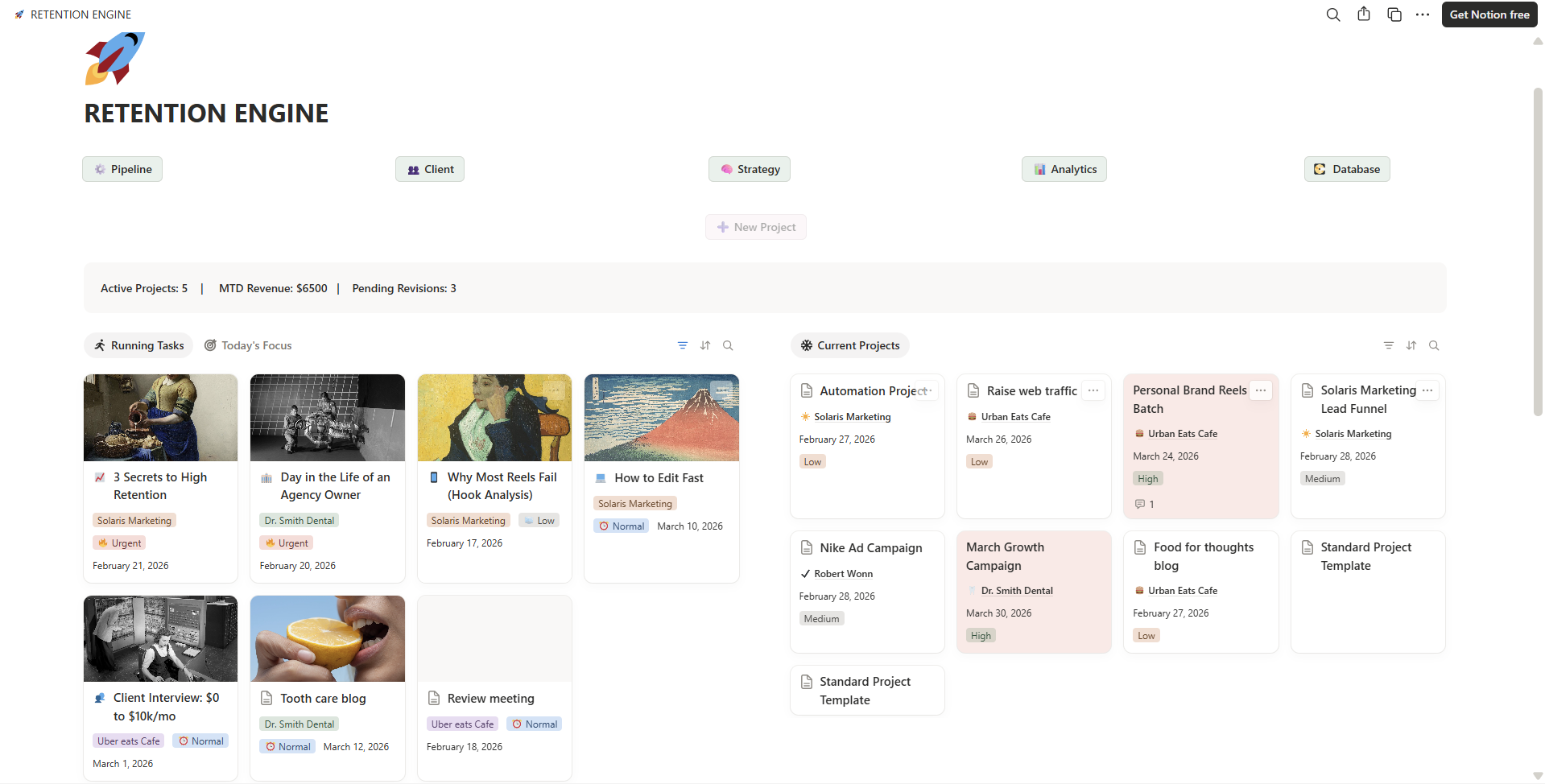The image size is (1545, 784).
Task: Click page icon of Food for thoughts blog
Action: (1140, 547)
